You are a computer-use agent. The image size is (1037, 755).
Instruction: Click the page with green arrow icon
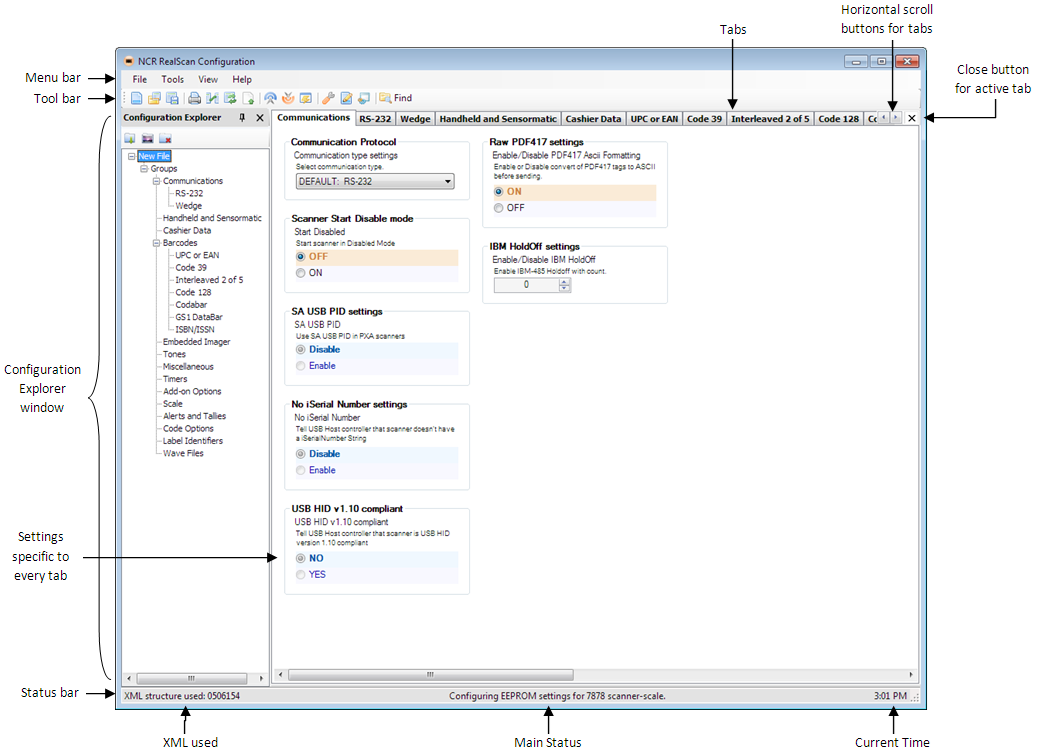point(248,99)
